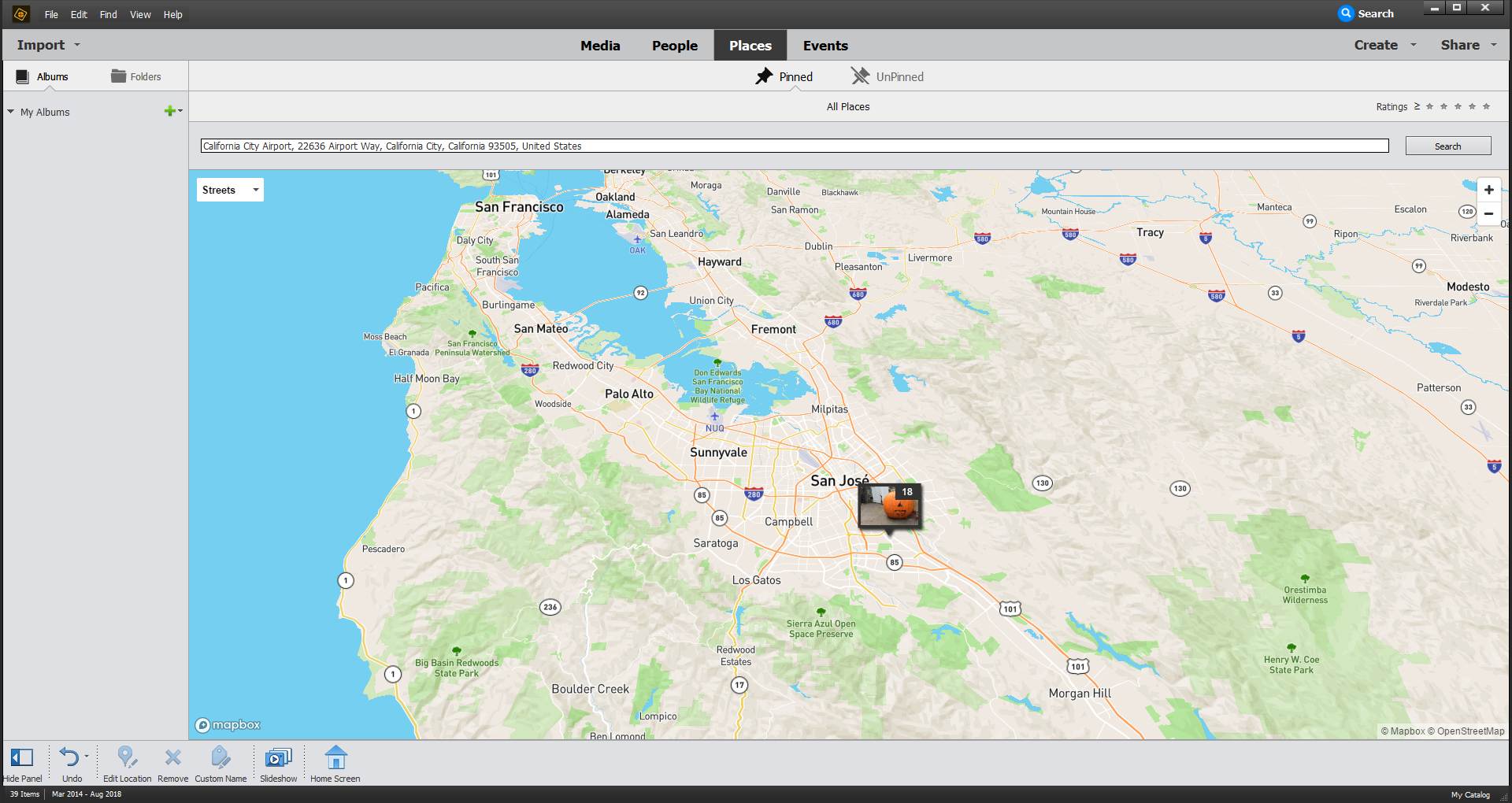Open the Events tab

825,46
